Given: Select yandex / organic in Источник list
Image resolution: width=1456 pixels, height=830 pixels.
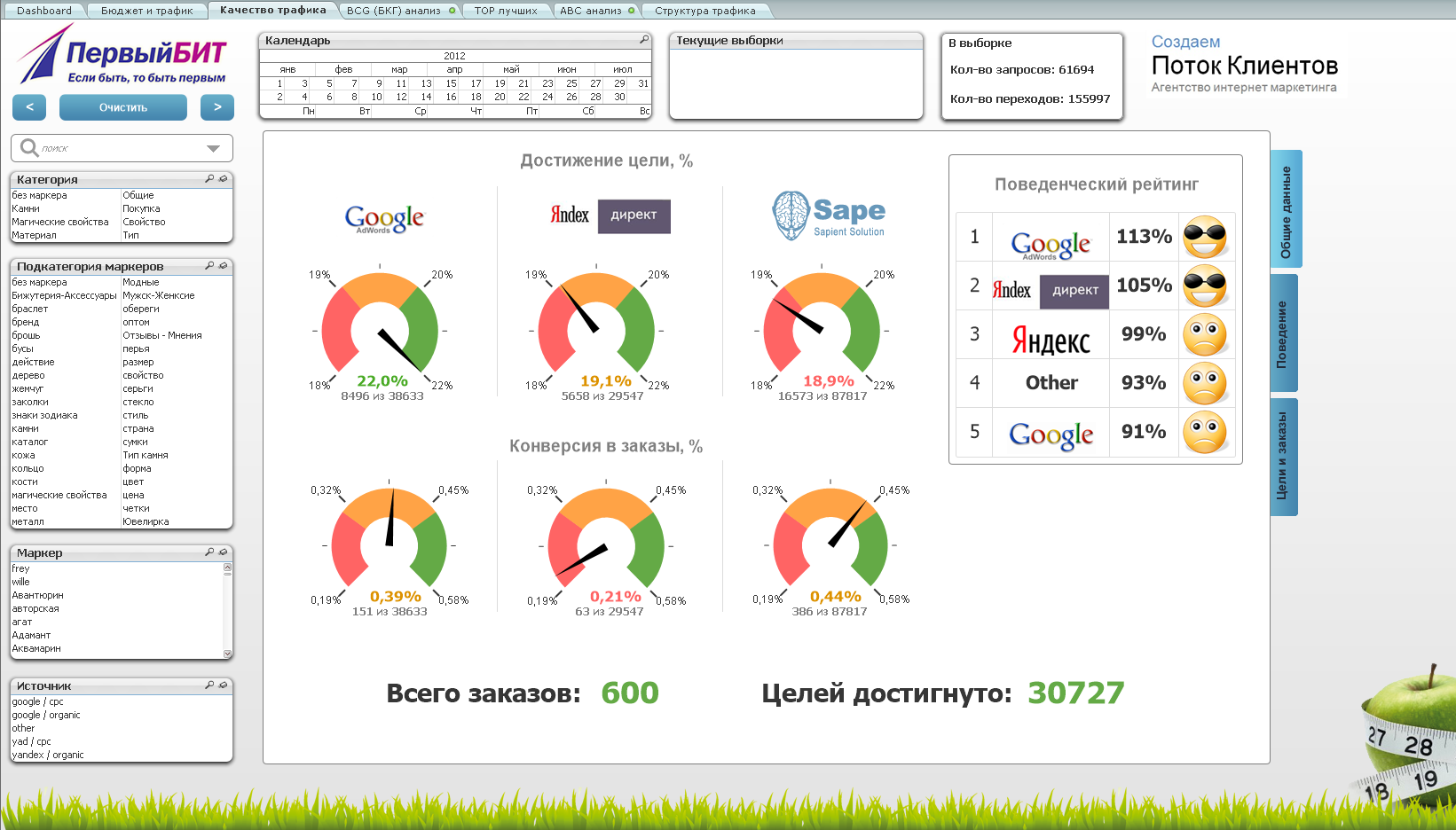Looking at the screenshot, I should point(122,755).
